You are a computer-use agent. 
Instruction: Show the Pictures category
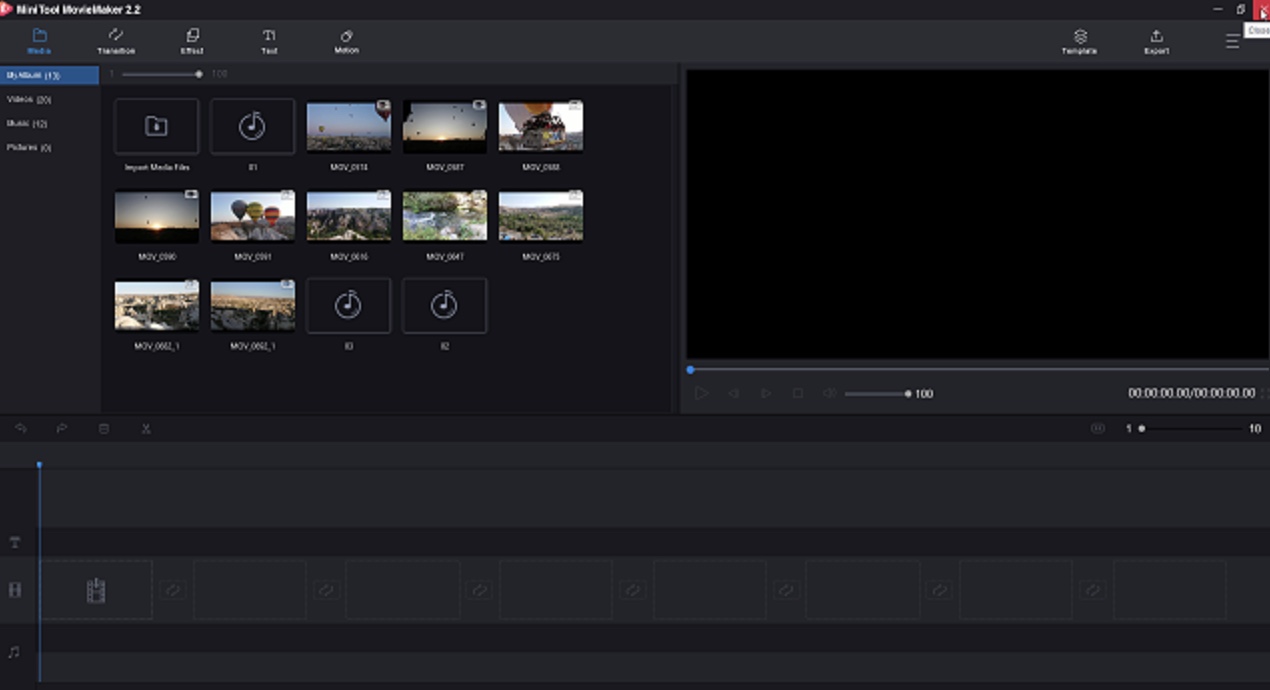click(x=50, y=147)
